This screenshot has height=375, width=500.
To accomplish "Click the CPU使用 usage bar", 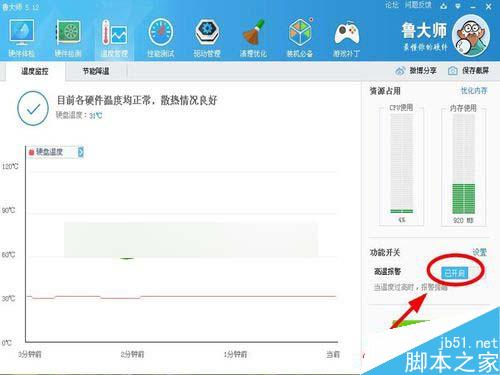I will pyautogui.click(x=402, y=164).
